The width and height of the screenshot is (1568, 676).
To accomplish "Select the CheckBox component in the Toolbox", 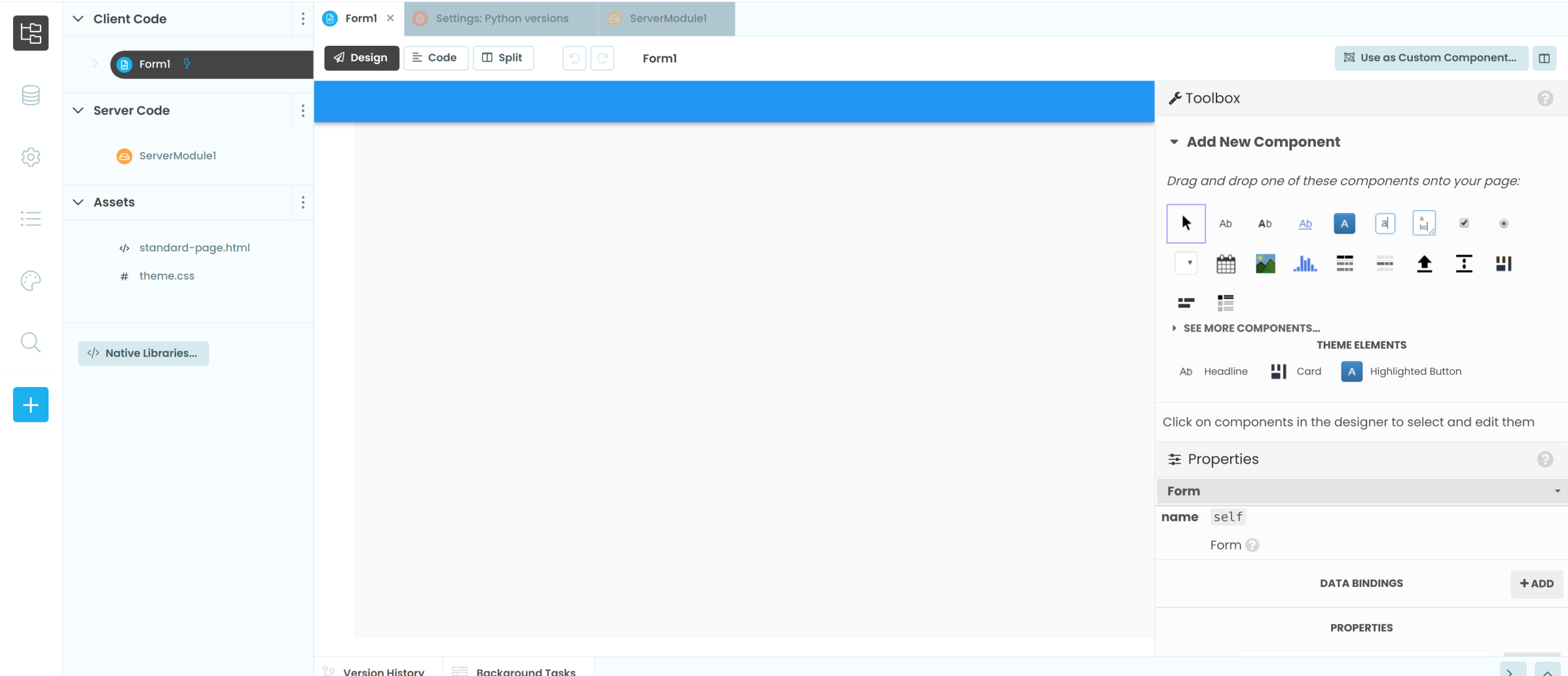I will point(1464,223).
